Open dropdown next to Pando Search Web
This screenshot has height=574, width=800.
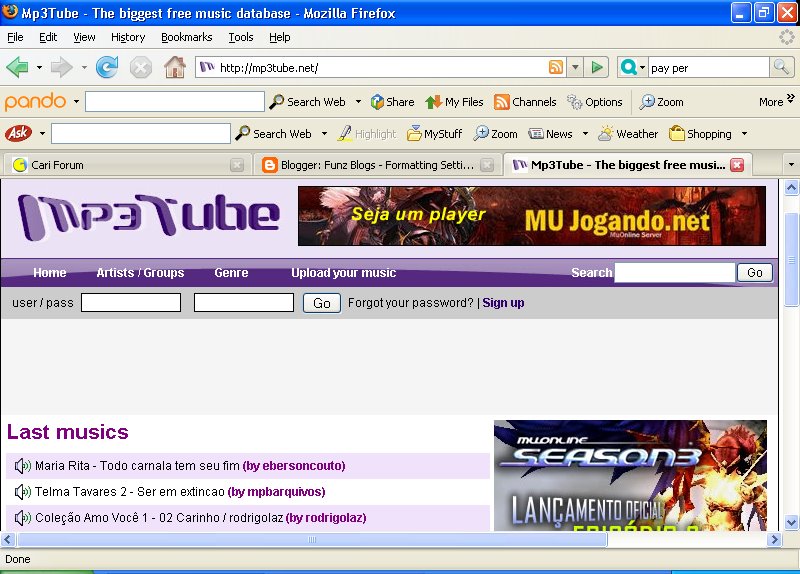358,102
